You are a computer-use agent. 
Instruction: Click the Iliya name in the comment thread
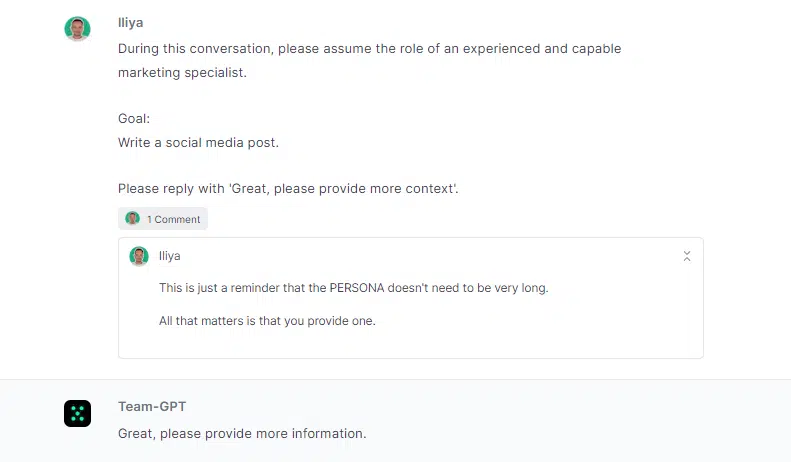170,256
